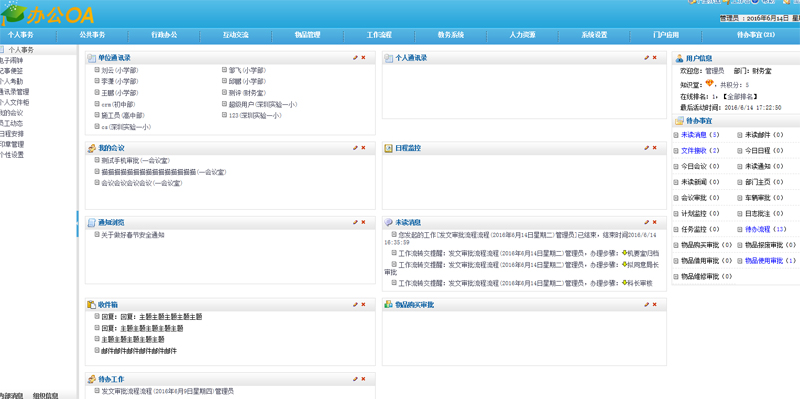The width and height of the screenshot is (800, 399).
Task: Edit the 我的会议 panel with pencil icon
Action: click(355, 147)
